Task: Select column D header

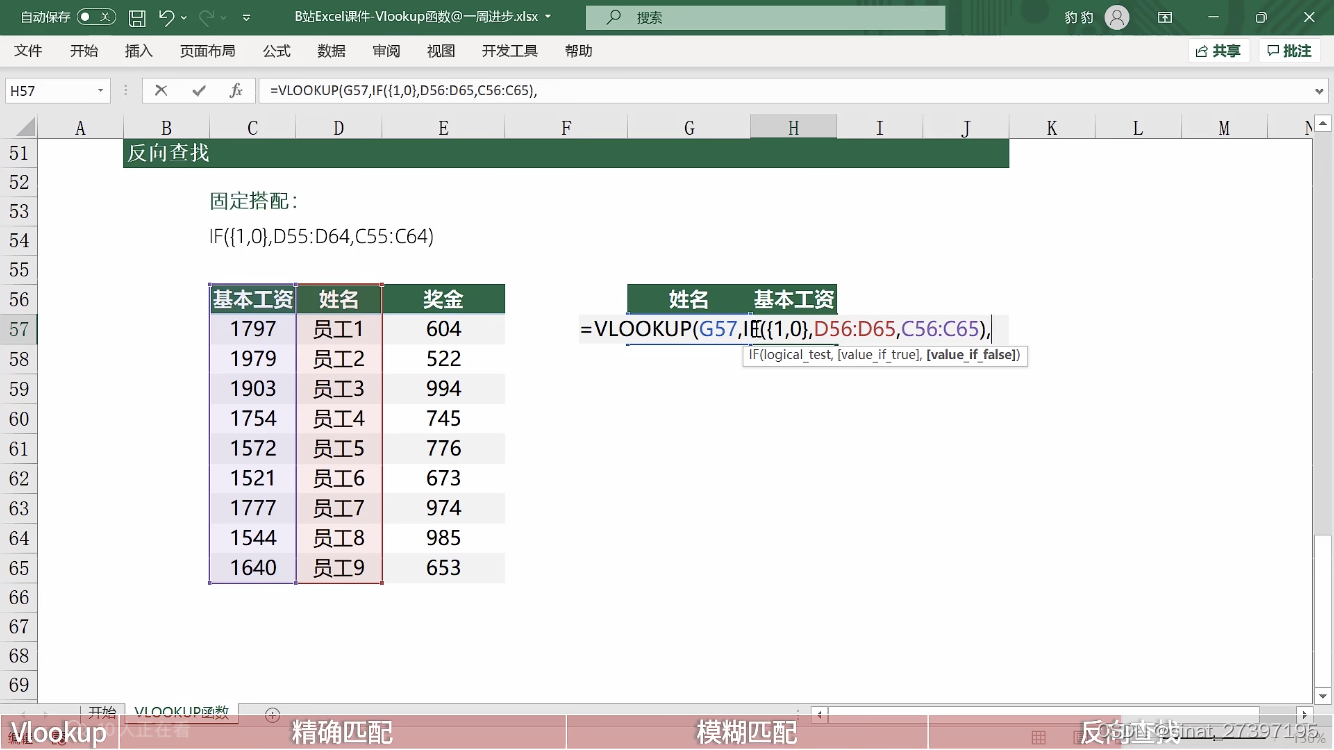Action: coord(339,128)
